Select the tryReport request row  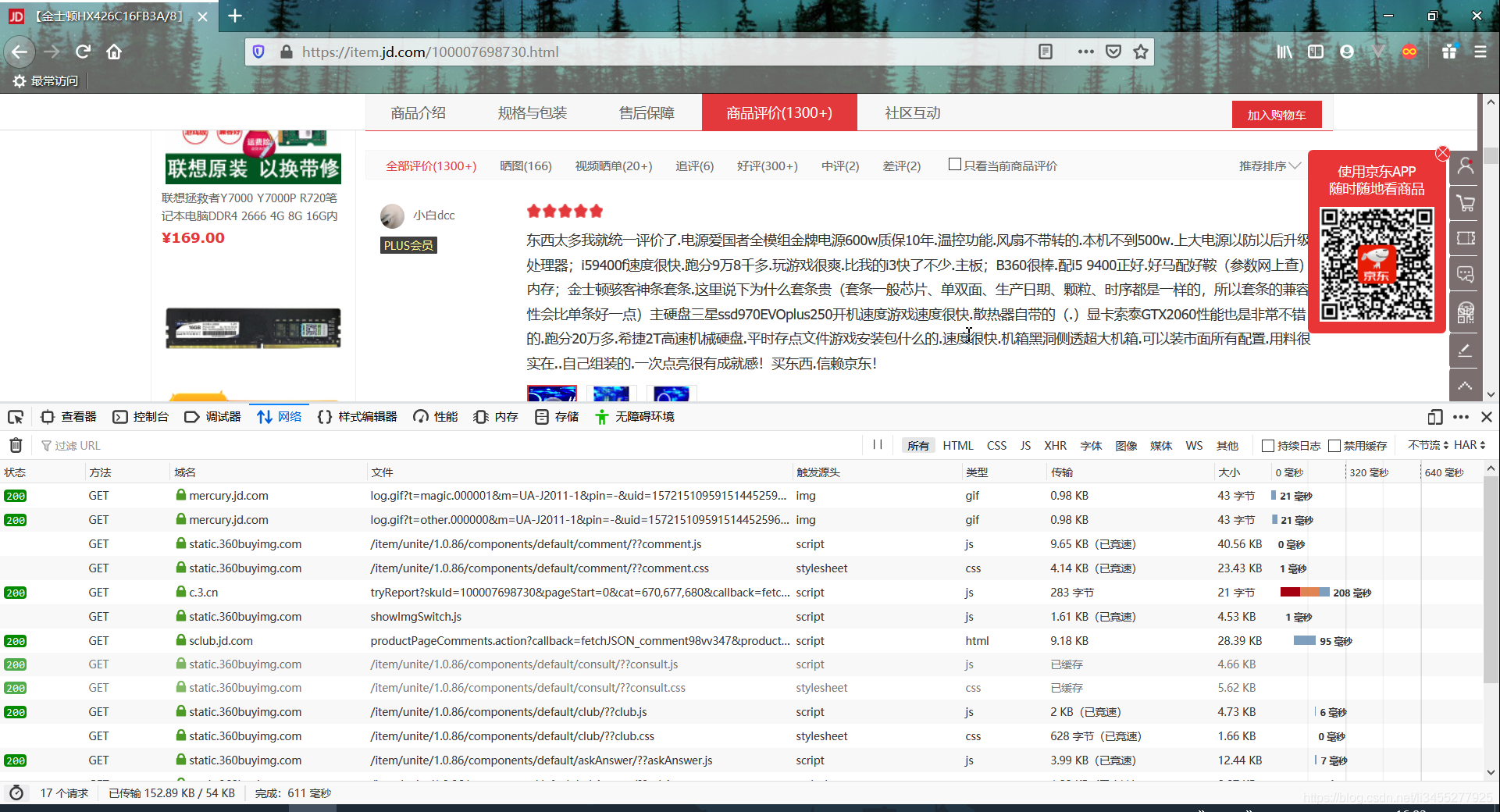tap(742, 593)
